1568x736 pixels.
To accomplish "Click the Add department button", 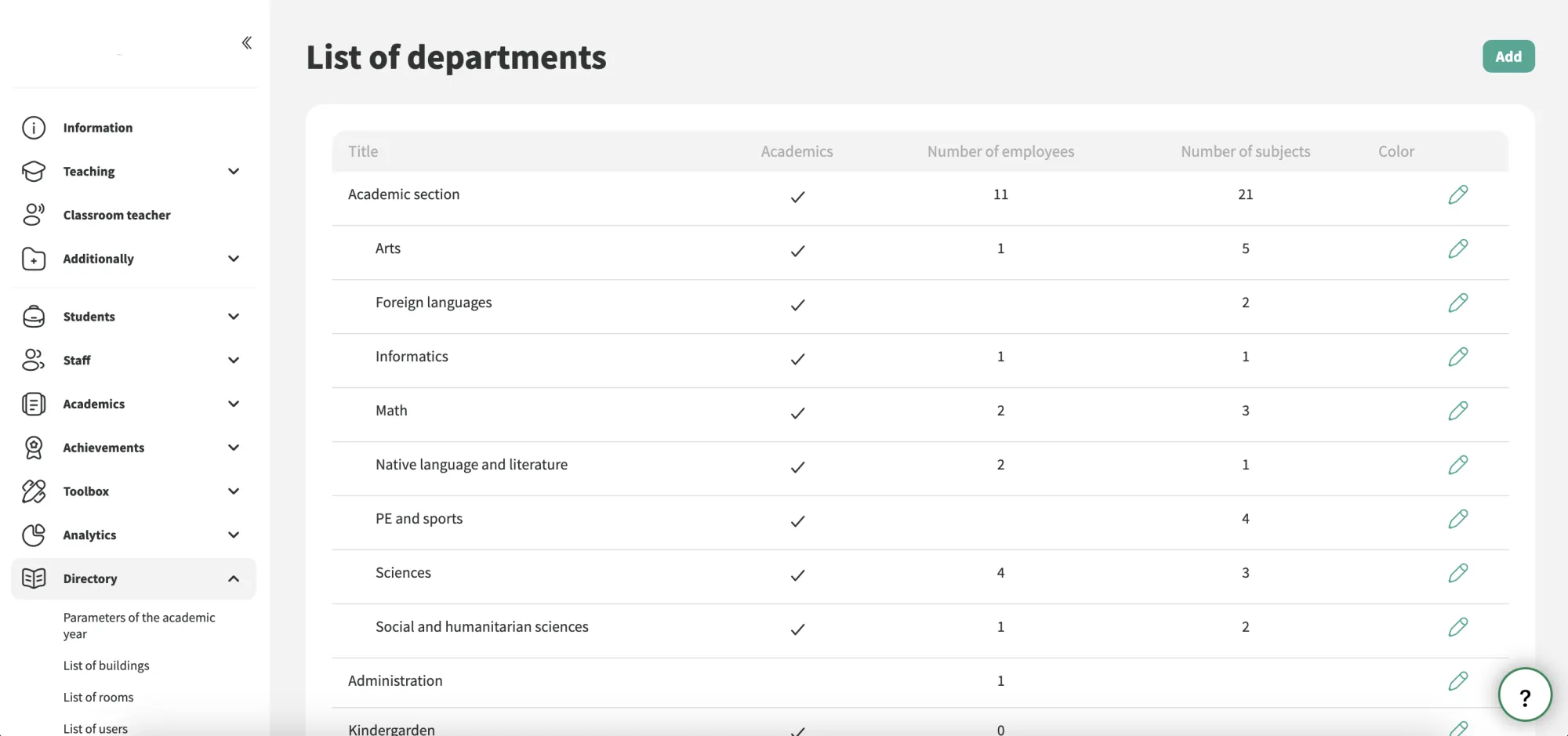I will 1508,56.
